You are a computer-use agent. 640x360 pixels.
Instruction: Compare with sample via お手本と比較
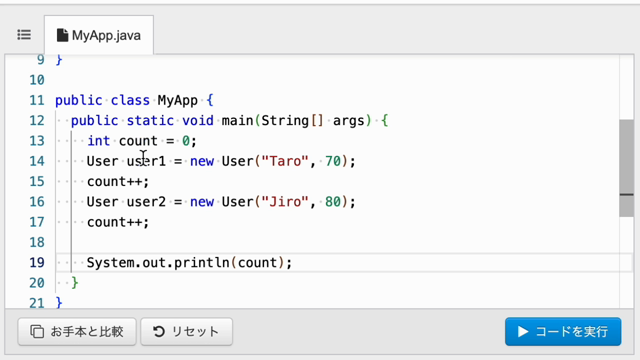pos(77,331)
